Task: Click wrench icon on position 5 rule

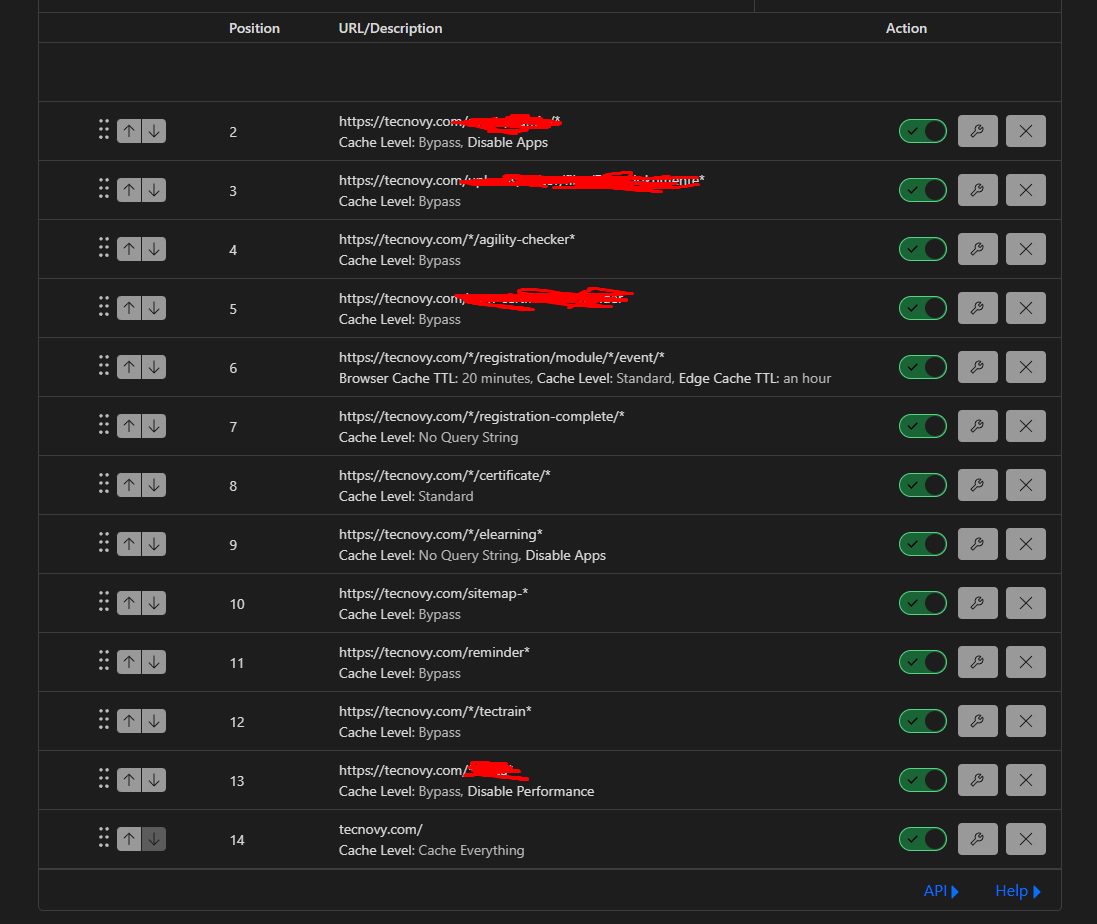Action: [x=977, y=308]
